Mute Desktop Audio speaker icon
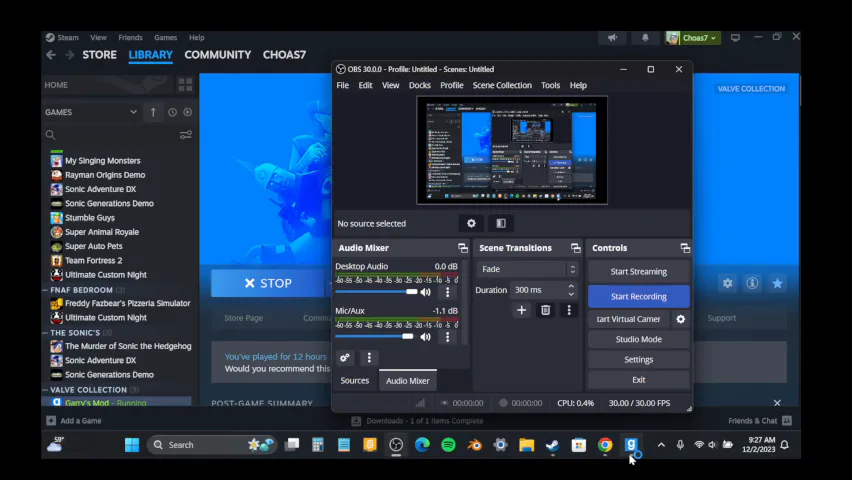Viewport: 852px width, 480px height. point(425,292)
